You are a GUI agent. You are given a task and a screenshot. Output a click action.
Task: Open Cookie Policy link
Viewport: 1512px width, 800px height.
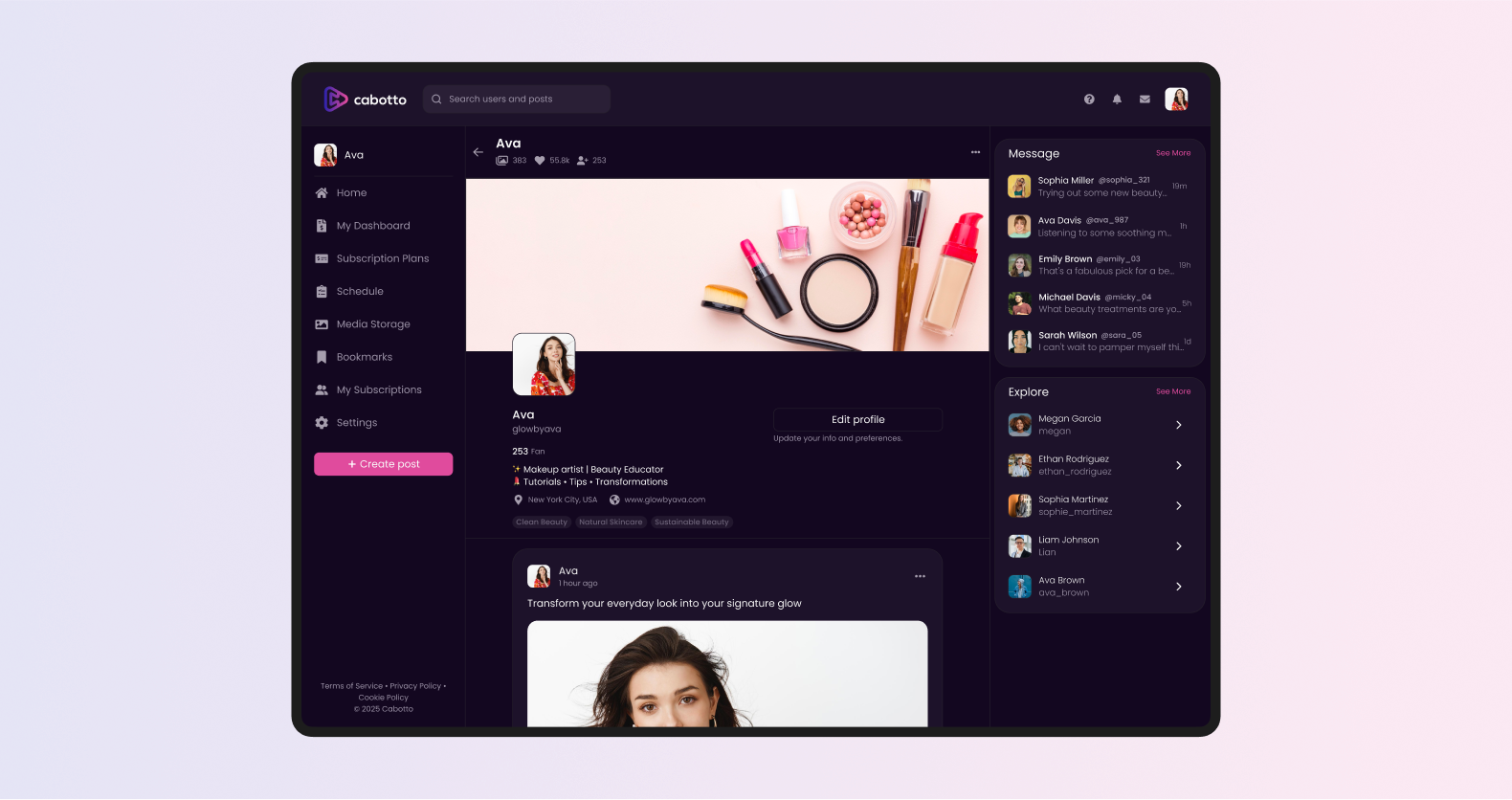click(x=384, y=698)
